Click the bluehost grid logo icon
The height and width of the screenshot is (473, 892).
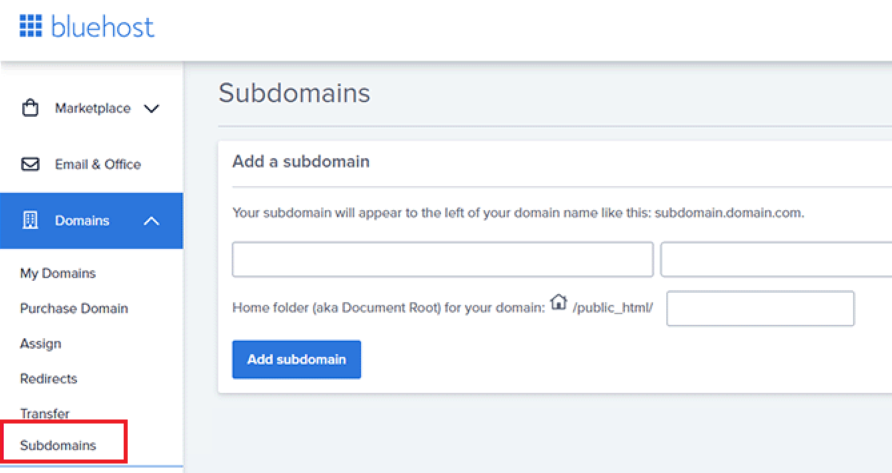tap(31, 26)
